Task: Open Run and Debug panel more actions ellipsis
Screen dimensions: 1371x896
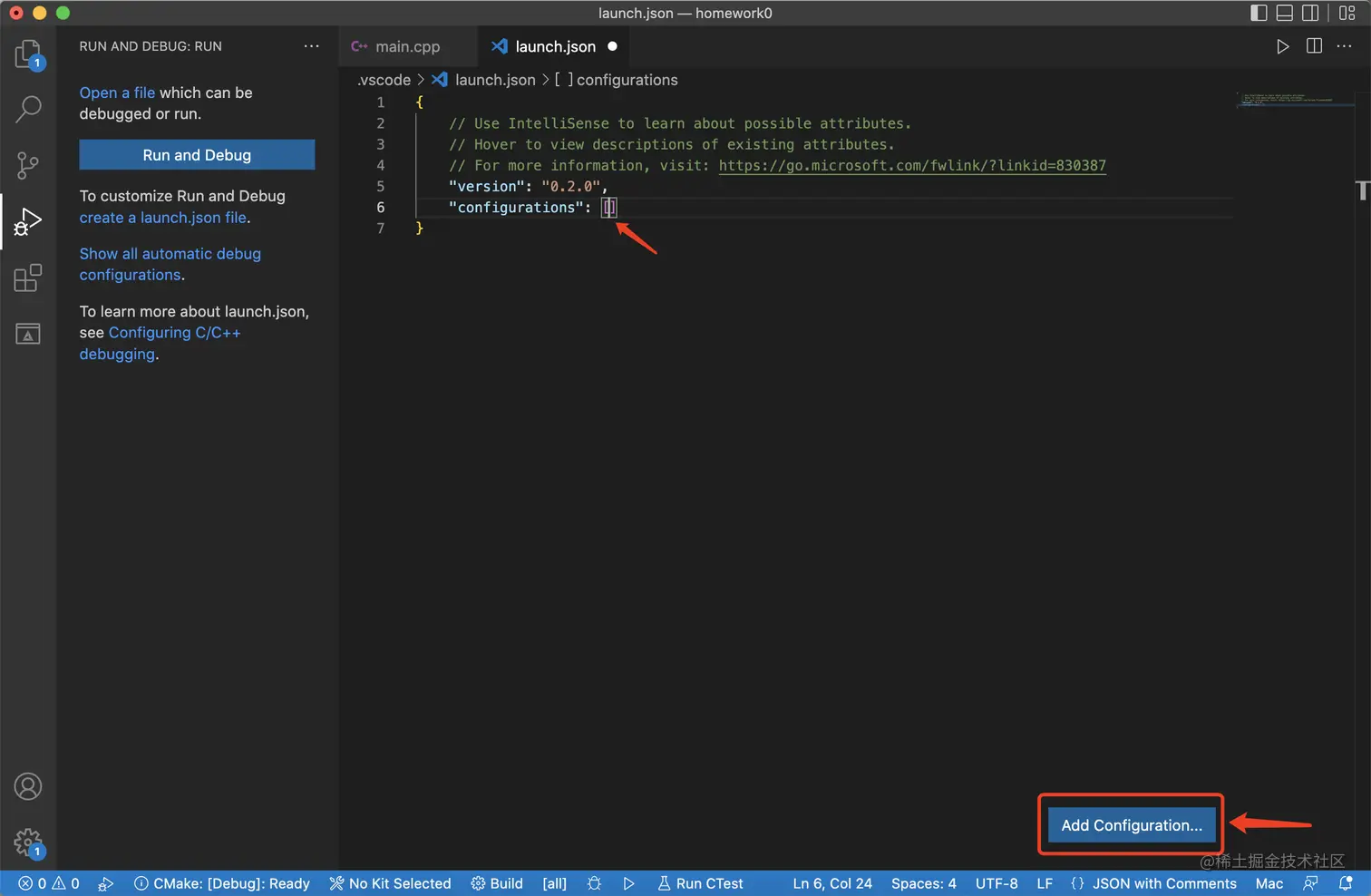Action: coord(311,46)
